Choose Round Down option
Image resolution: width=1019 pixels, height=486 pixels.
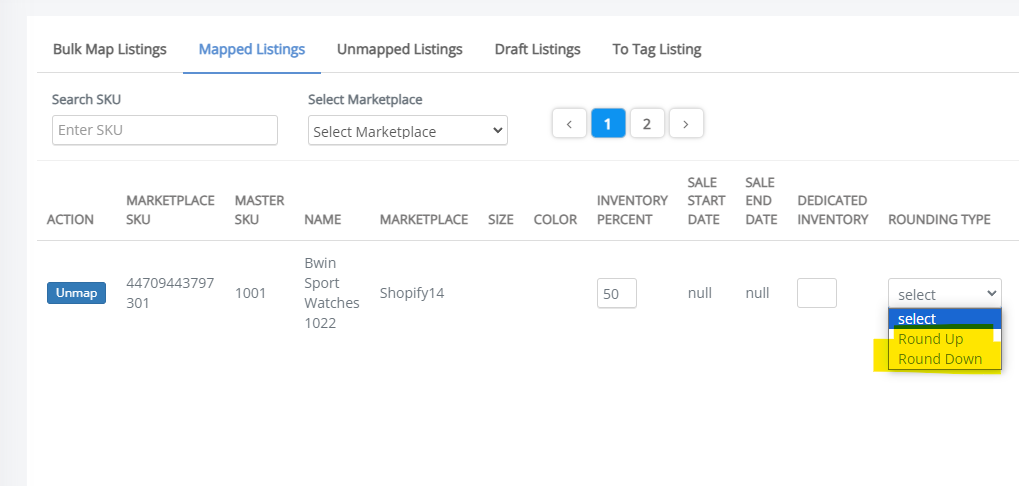[944, 359]
